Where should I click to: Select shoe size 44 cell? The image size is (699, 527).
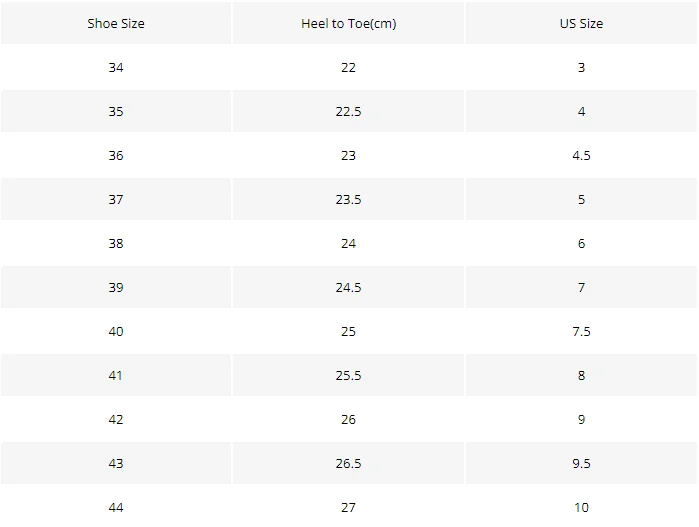click(x=116, y=507)
